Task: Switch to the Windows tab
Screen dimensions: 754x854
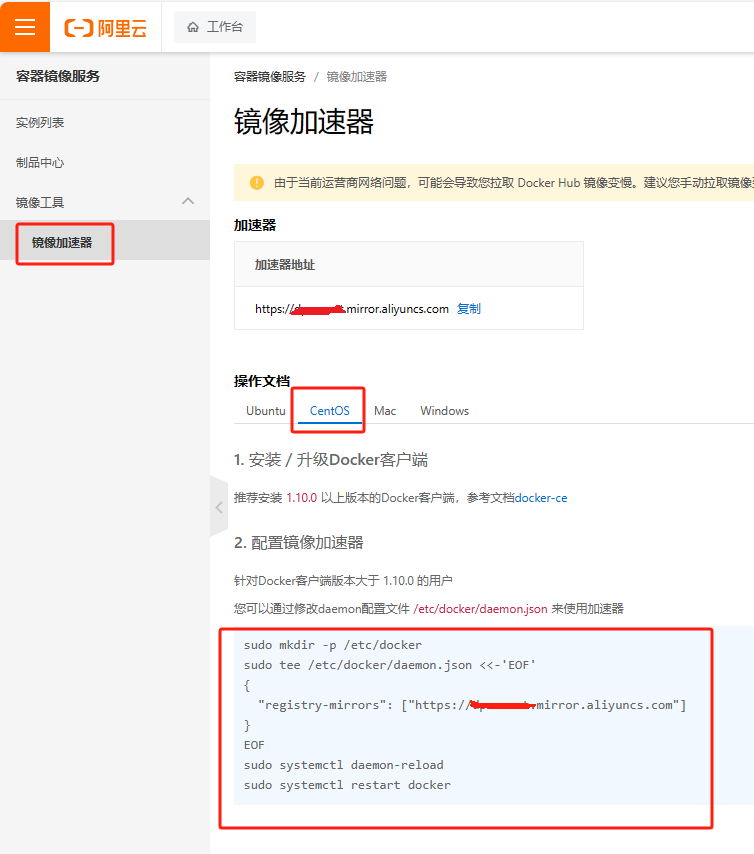Action: [x=445, y=411]
